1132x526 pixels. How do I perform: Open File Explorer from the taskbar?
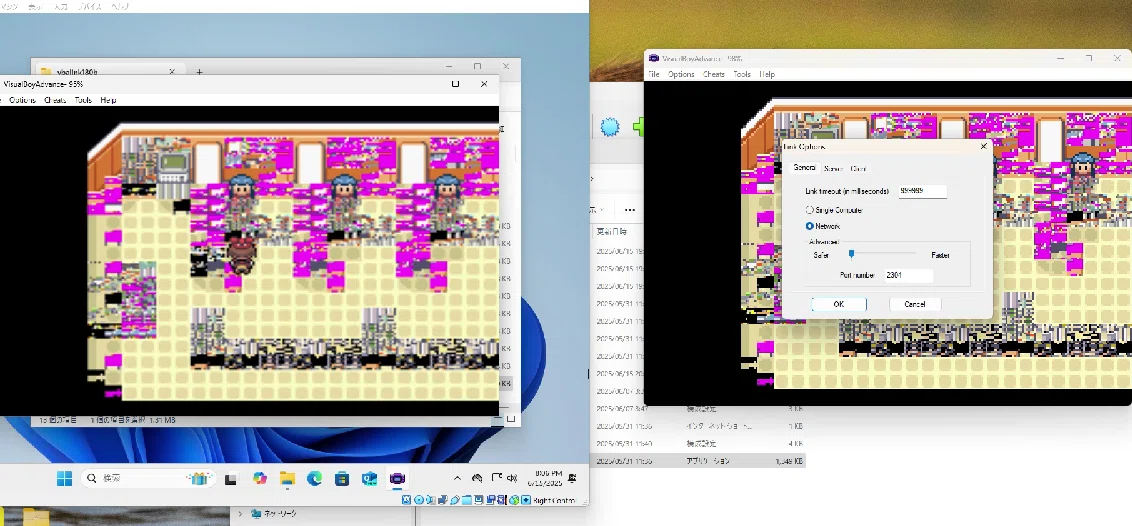point(287,478)
